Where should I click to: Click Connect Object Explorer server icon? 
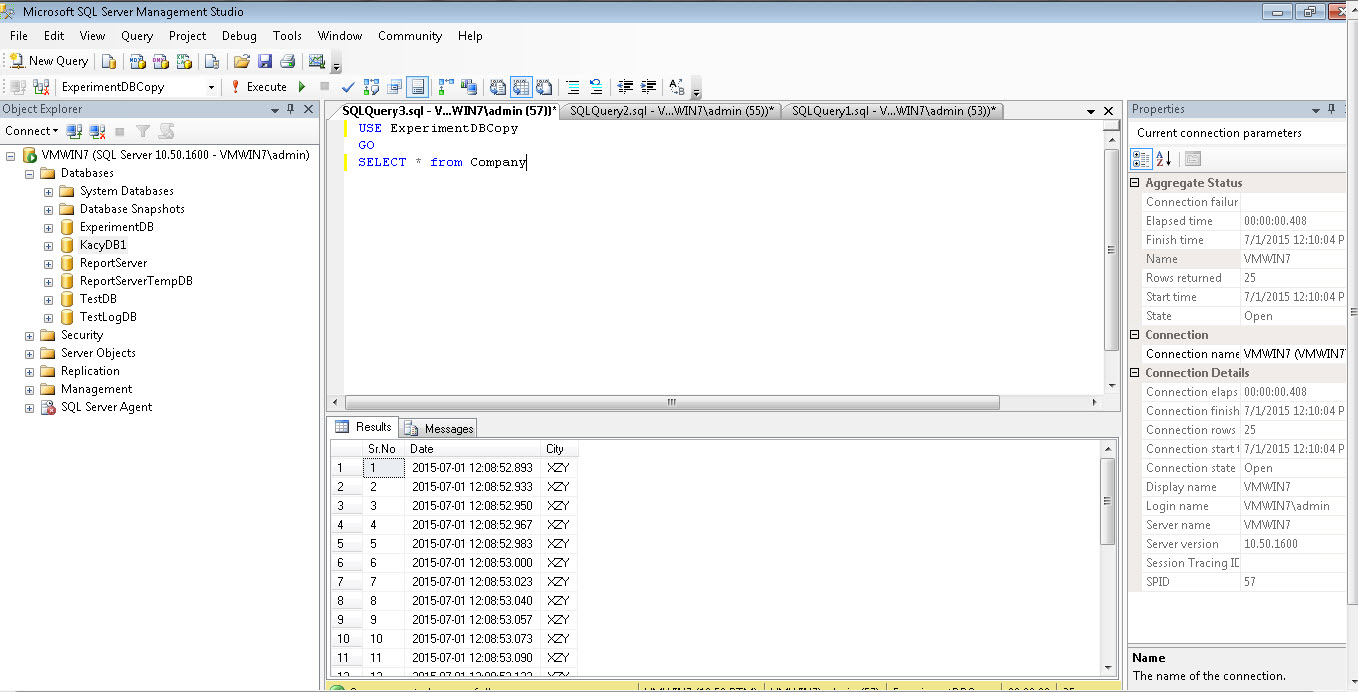point(74,131)
